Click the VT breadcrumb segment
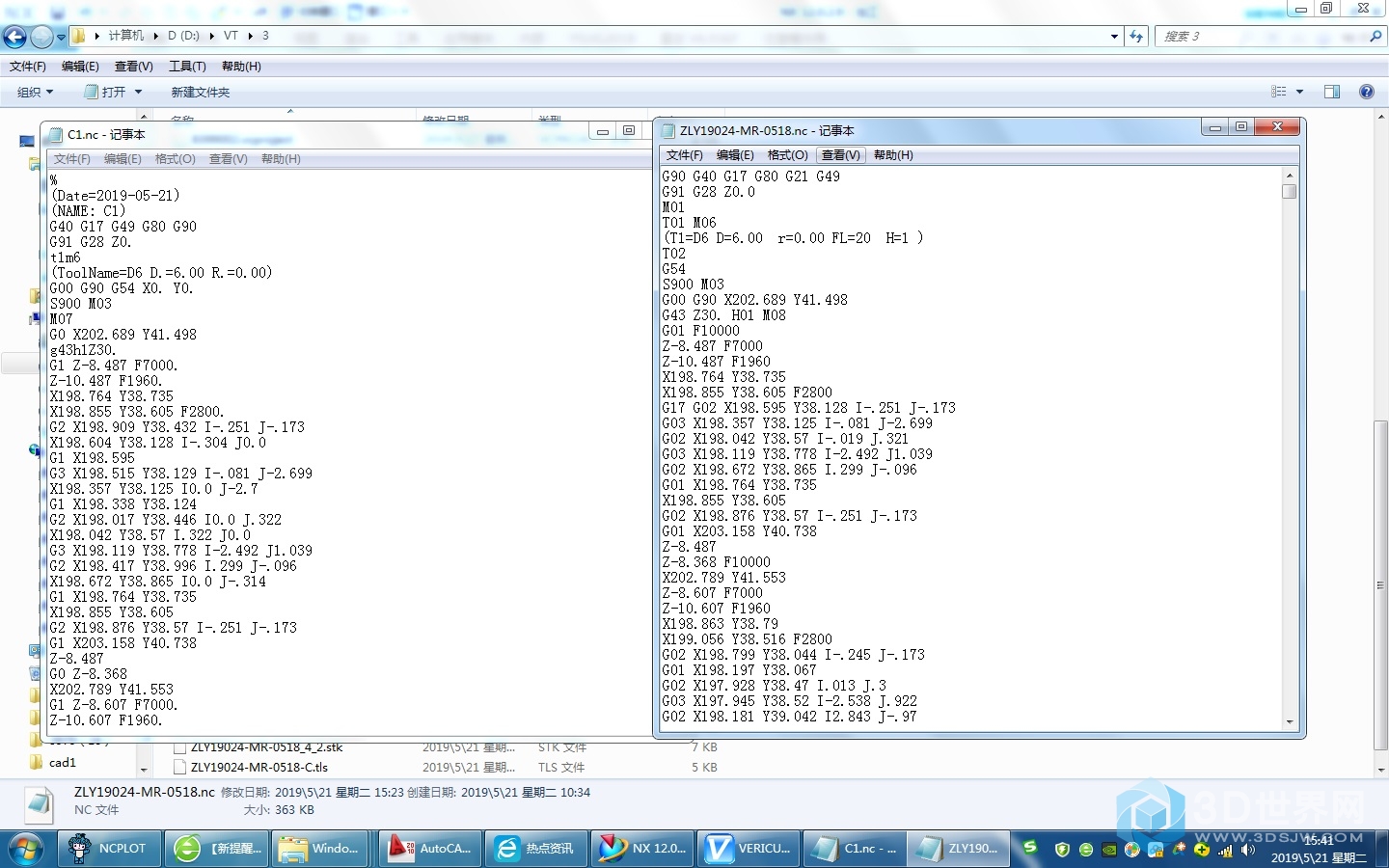Image resolution: width=1389 pixels, height=868 pixels. [231, 36]
